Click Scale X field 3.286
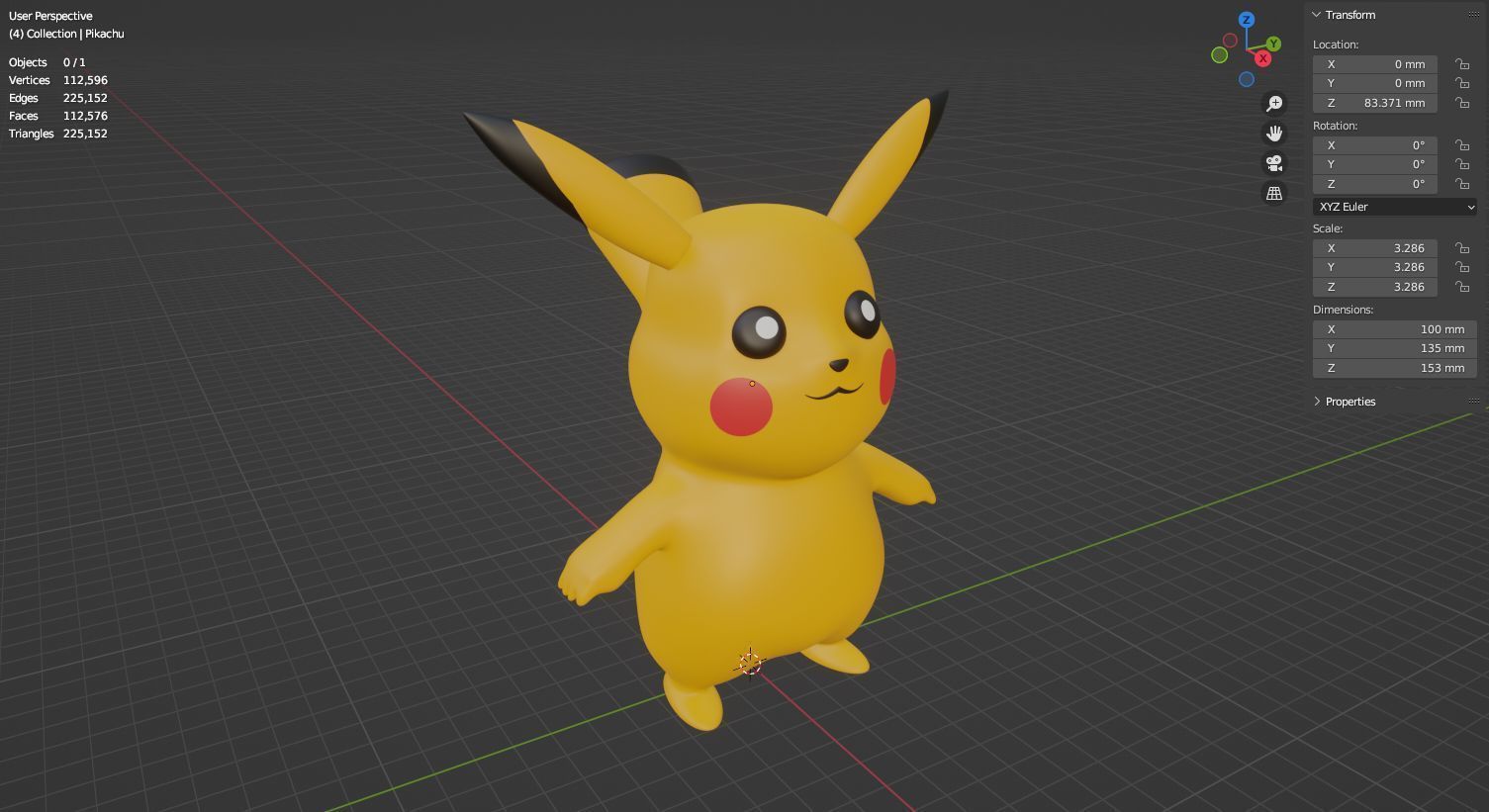The image size is (1489, 812). tap(1375, 248)
